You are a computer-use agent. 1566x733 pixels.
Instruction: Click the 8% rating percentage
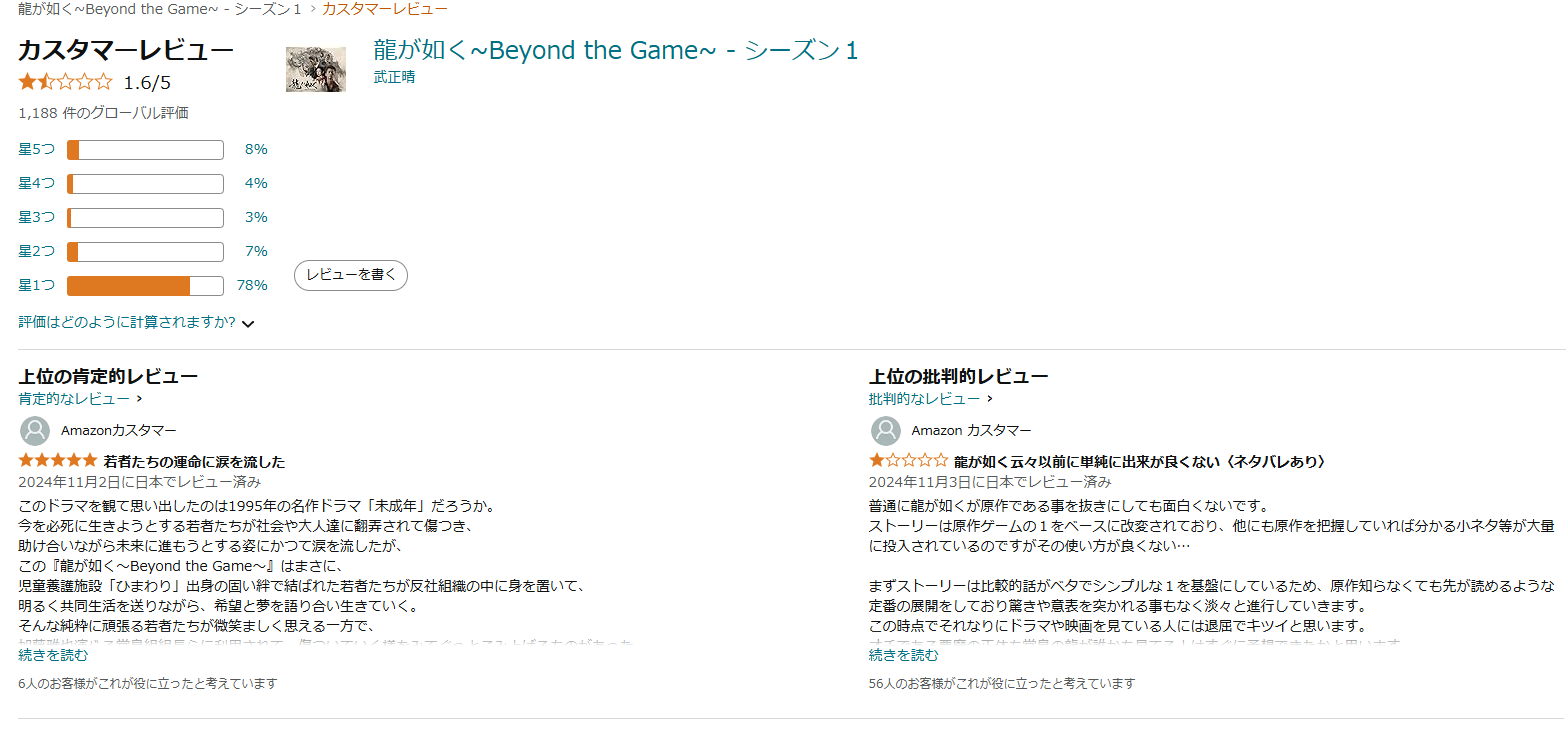(x=256, y=149)
